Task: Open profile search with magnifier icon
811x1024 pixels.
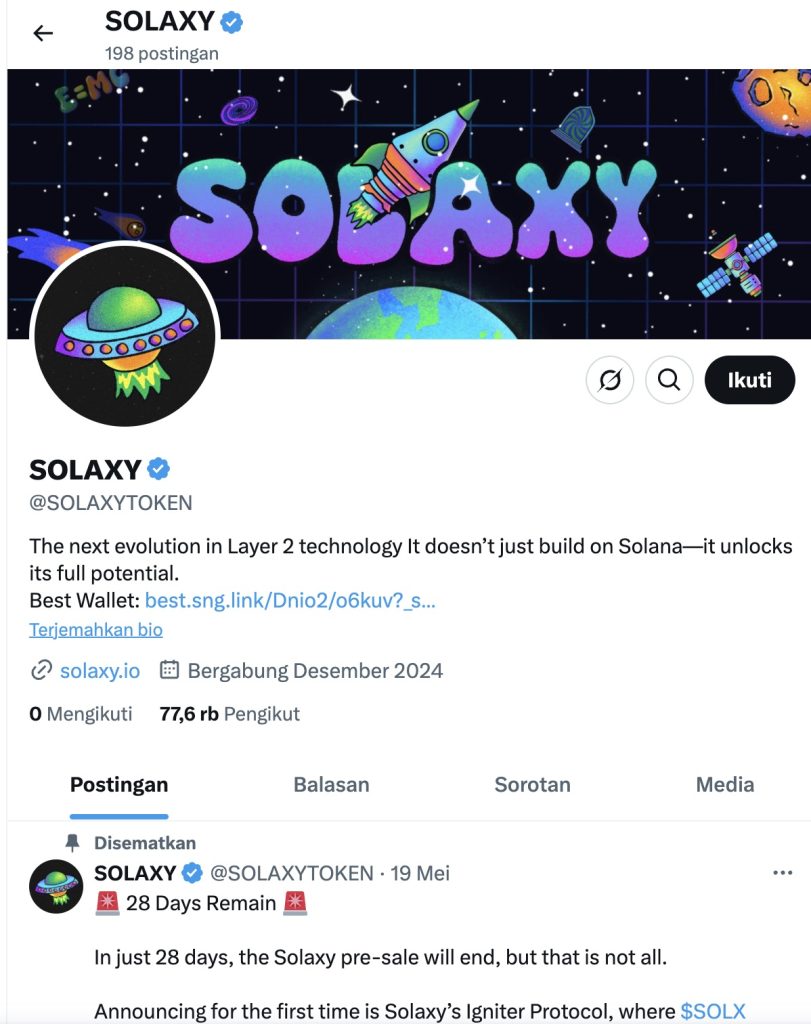Action: tap(669, 380)
